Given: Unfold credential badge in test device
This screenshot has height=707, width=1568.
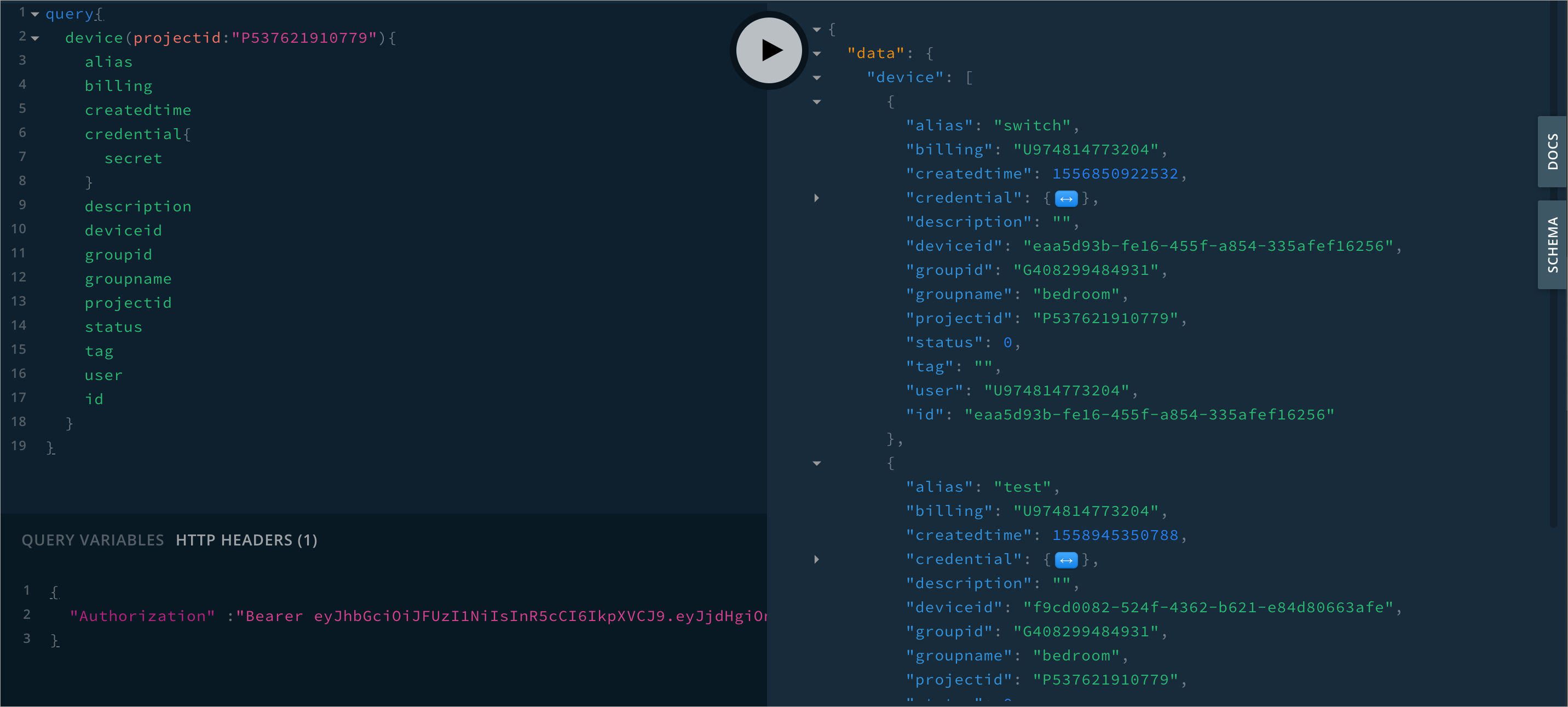Looking at the screenshot, I should [1066, 560].
